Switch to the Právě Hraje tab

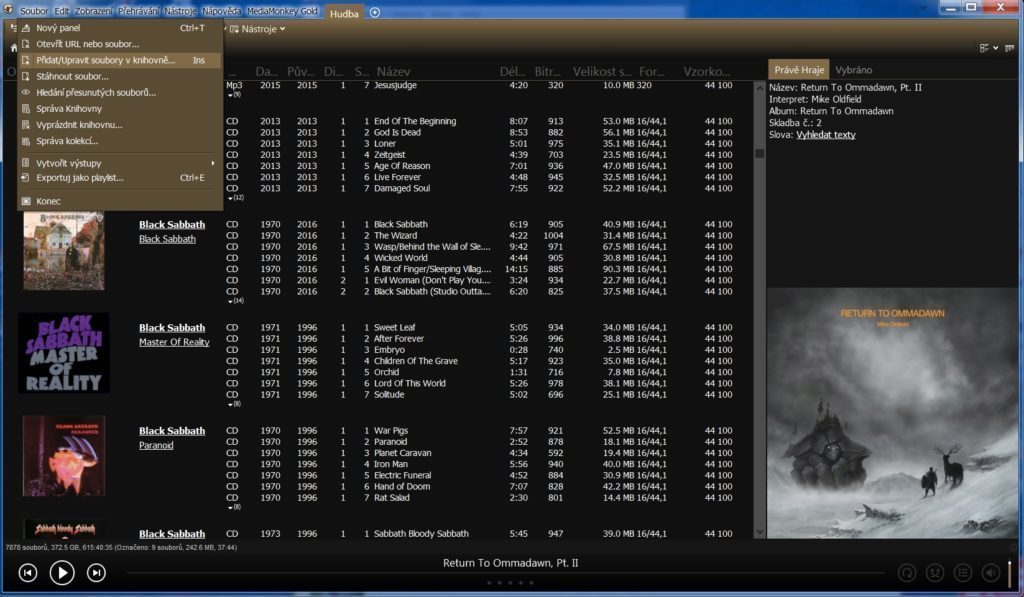coord(799,70)
